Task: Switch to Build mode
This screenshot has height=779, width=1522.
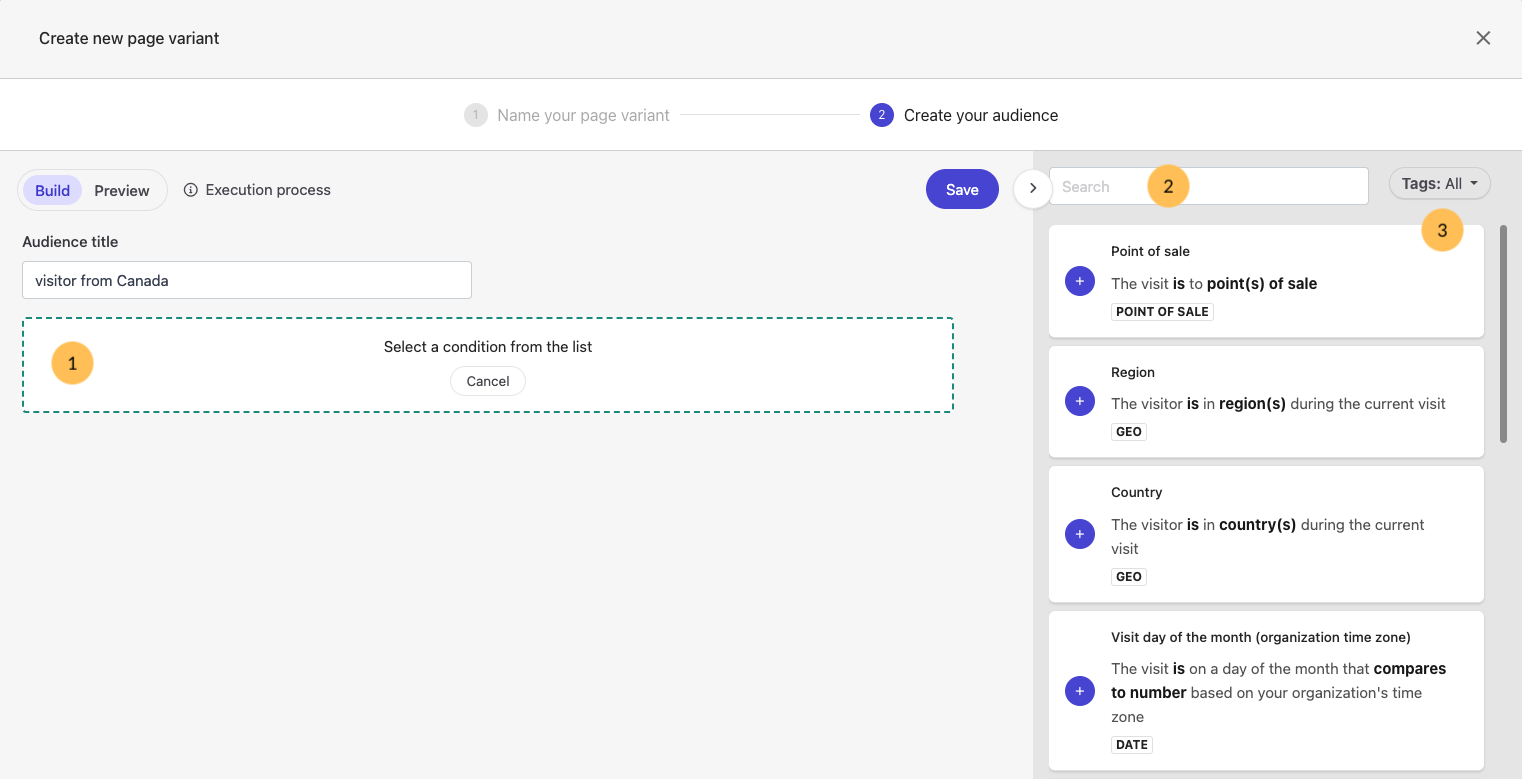Action: pos(51,189)
